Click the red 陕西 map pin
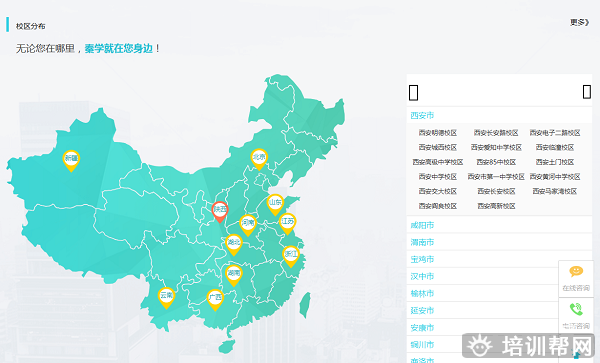This screenshot has height=363, width=600. click(220, 212)
